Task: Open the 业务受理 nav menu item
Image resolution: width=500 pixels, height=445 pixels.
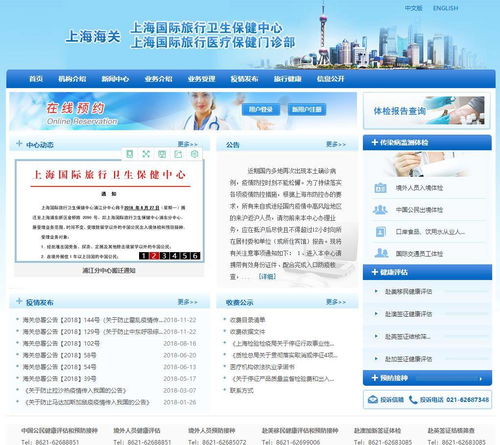Action: click(x=201, y=79)
